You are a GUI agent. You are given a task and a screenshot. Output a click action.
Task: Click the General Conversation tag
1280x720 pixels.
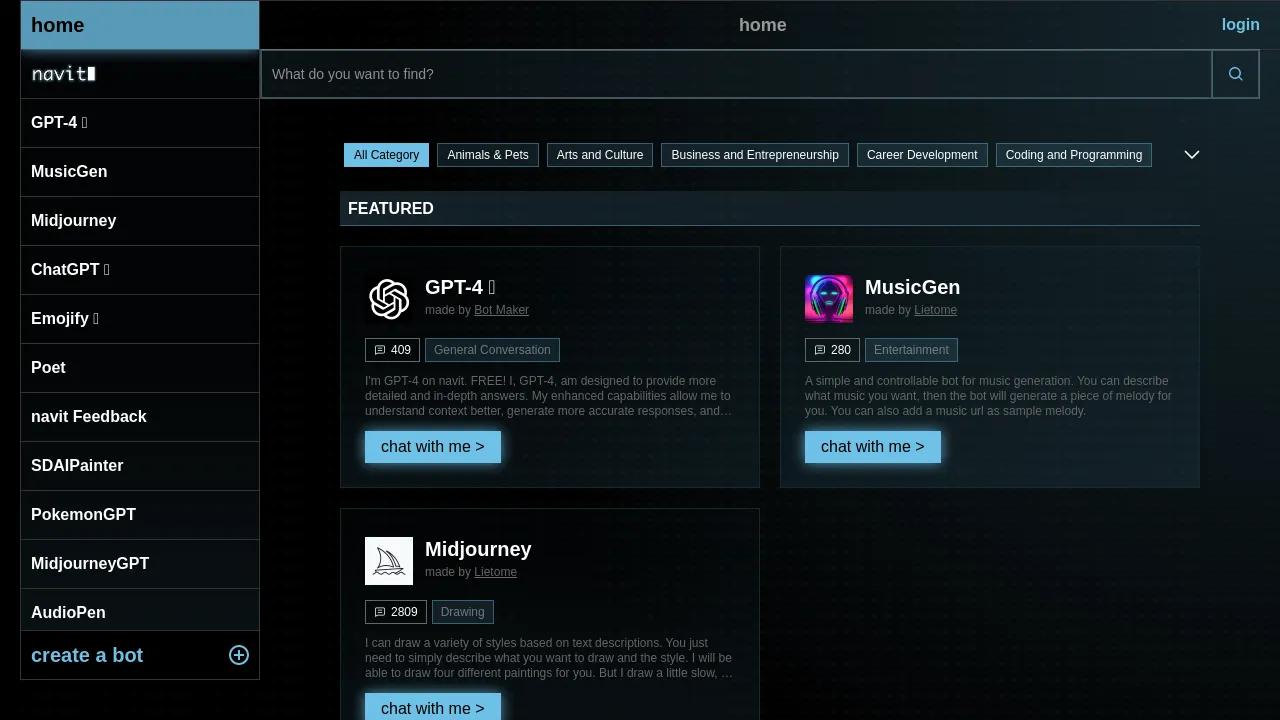click(x=492, y=350)
